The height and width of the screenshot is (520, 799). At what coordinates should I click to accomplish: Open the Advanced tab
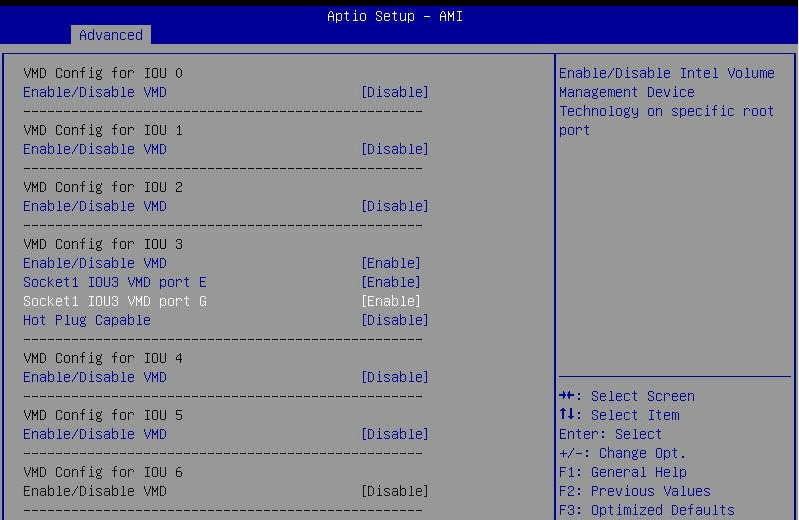110,35
